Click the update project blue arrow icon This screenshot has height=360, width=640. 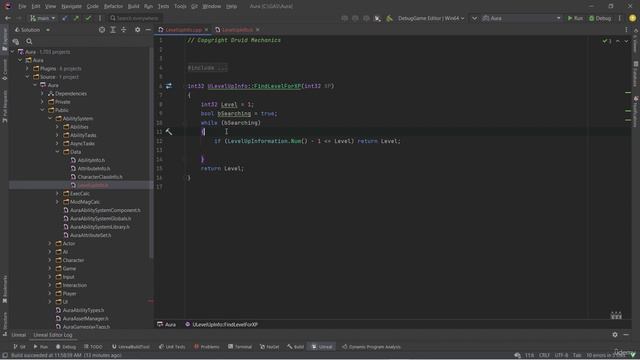pos(65,18)
